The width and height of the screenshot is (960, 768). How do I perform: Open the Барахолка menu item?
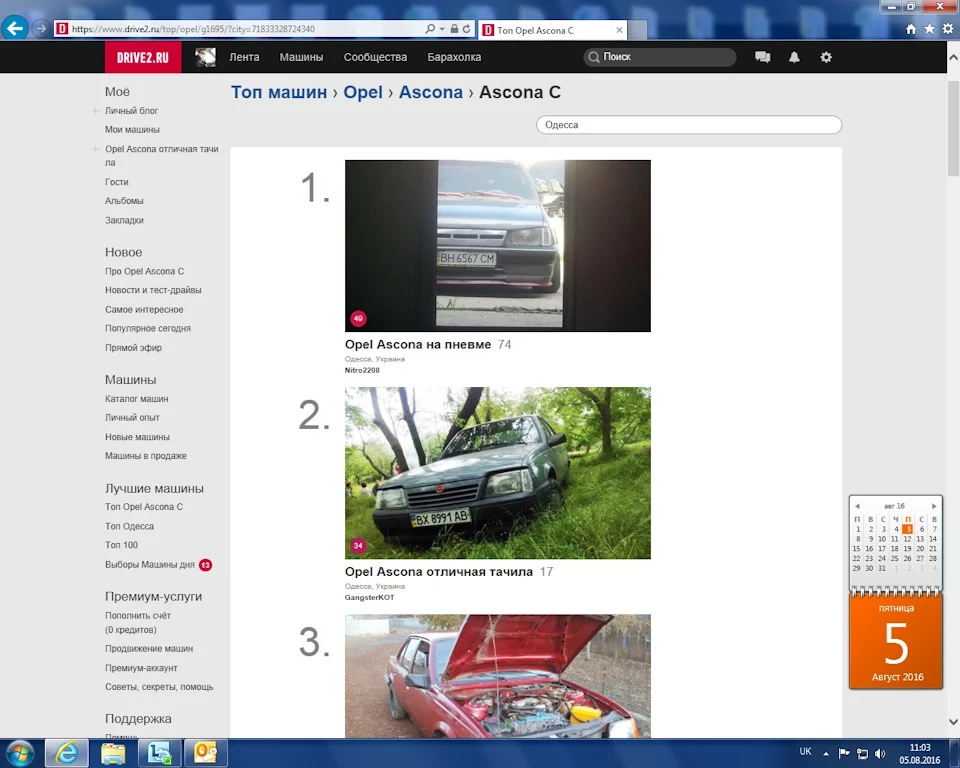point(454,57)
